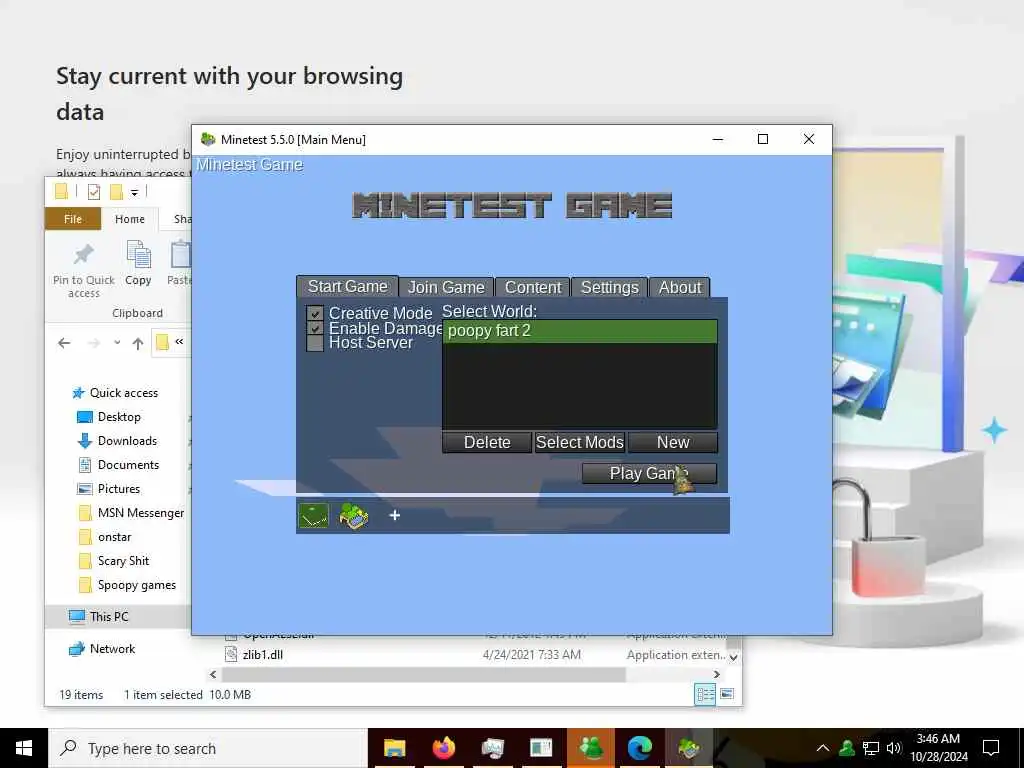Click Pin to Quick access in Explorer ribbon

(84, 270)
